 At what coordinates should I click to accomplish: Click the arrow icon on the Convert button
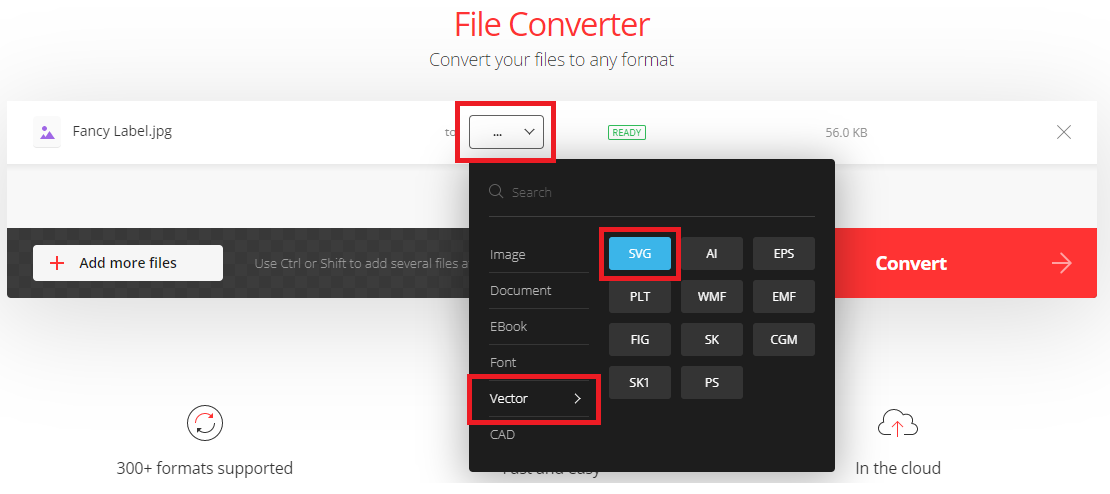tap(1061, 263)
